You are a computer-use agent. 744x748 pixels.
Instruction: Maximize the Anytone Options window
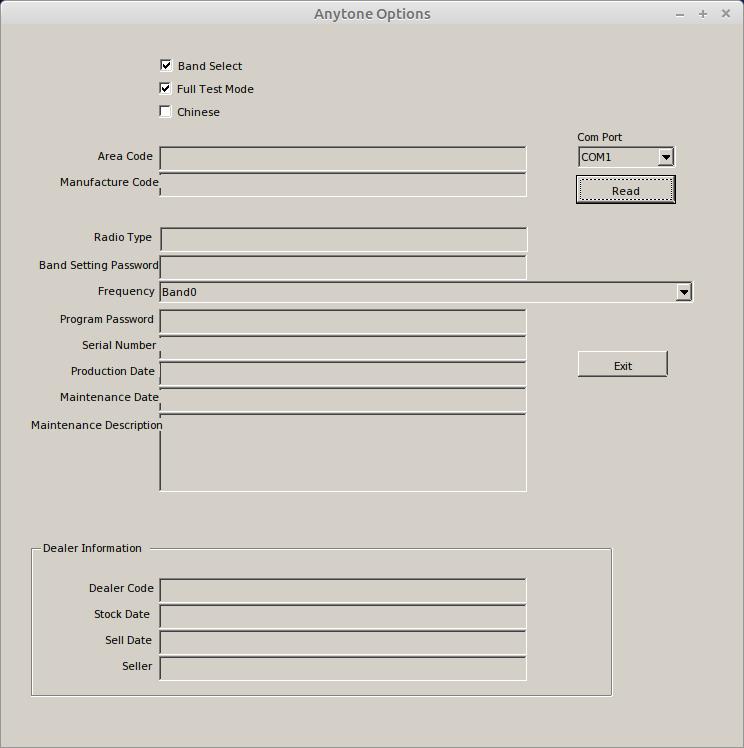pos(703,14)
